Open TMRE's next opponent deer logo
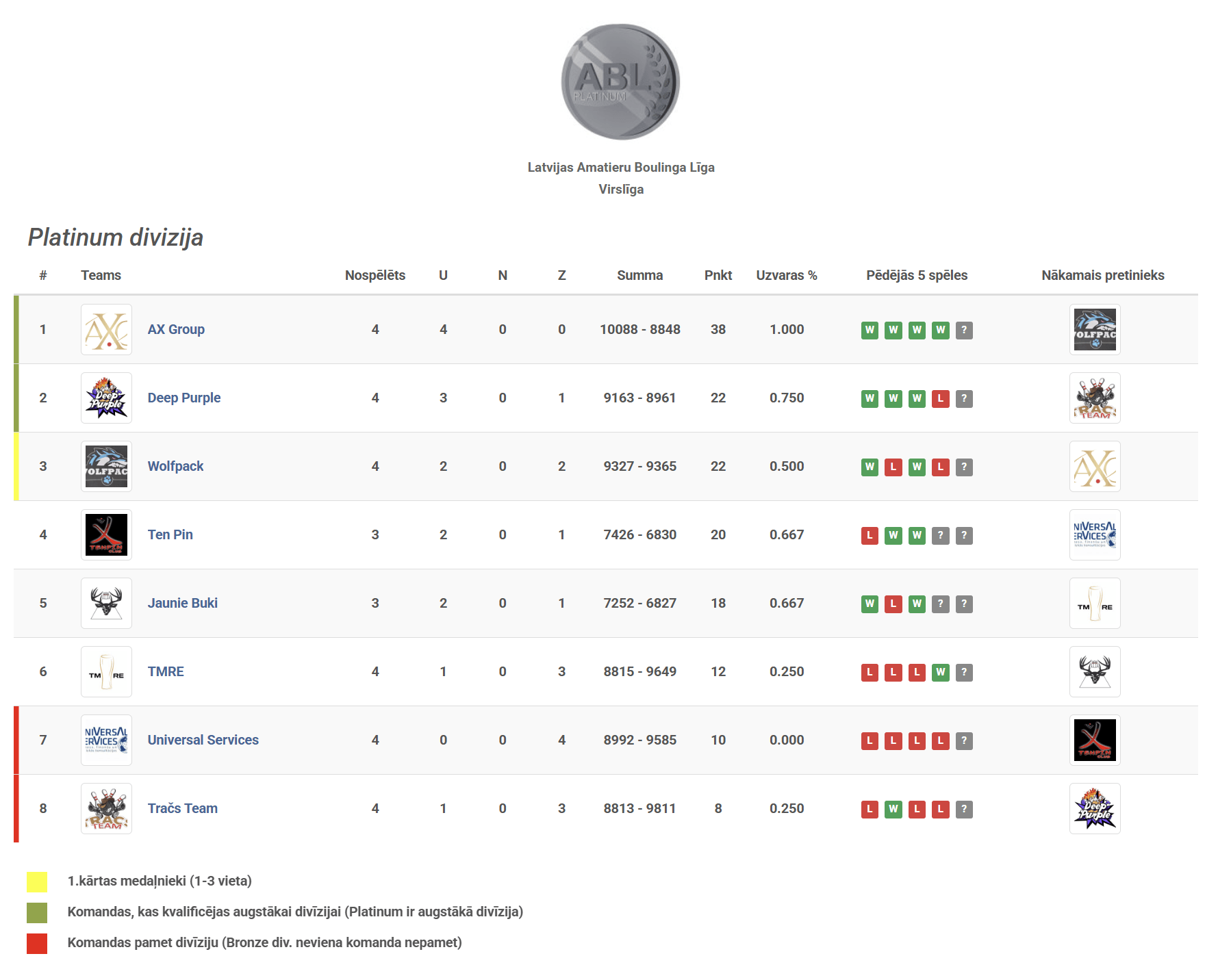The image size is (1205, 980). tap(1095, 671)
